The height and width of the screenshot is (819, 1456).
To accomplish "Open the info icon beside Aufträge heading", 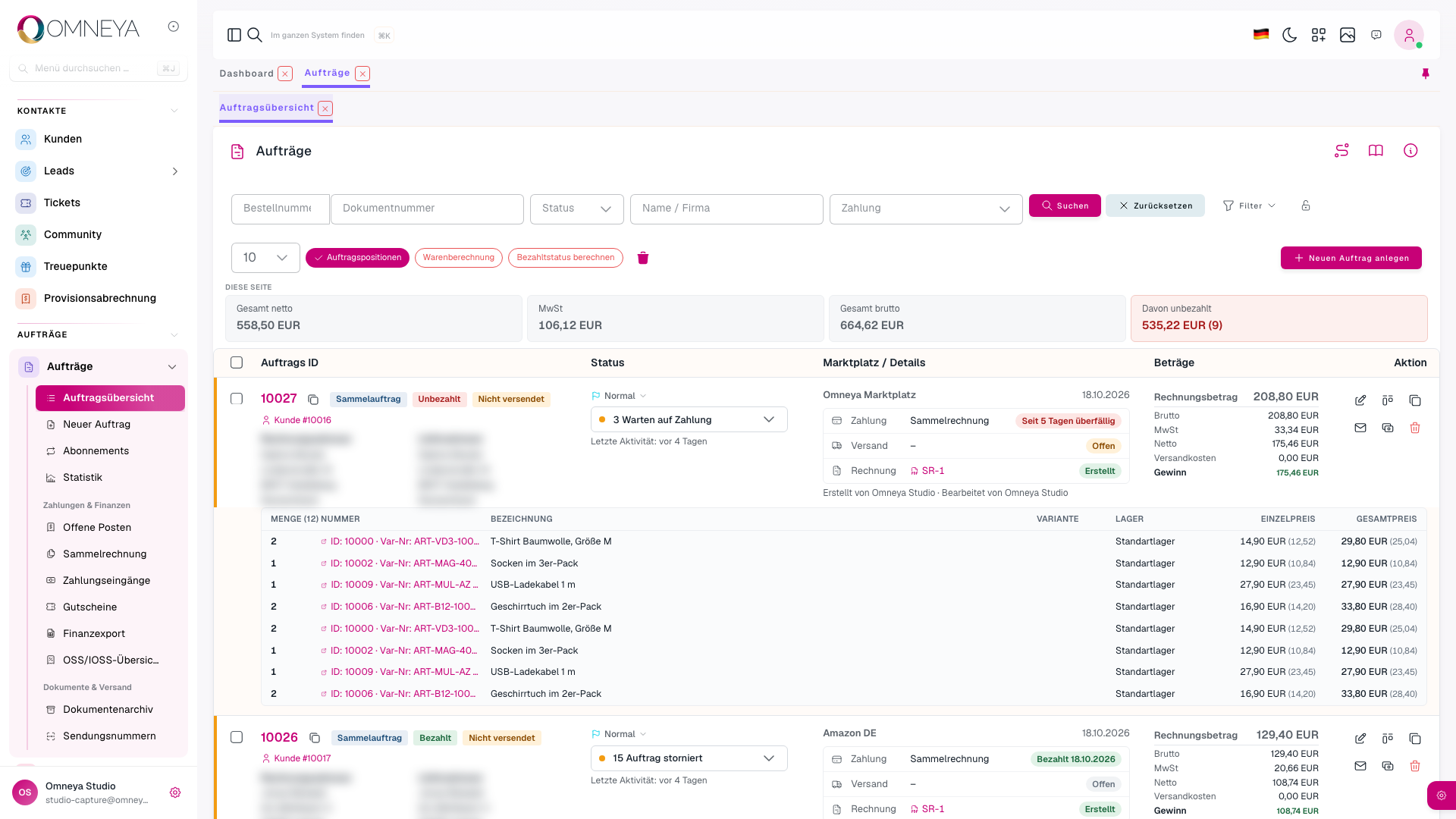I will (1410, 151).
